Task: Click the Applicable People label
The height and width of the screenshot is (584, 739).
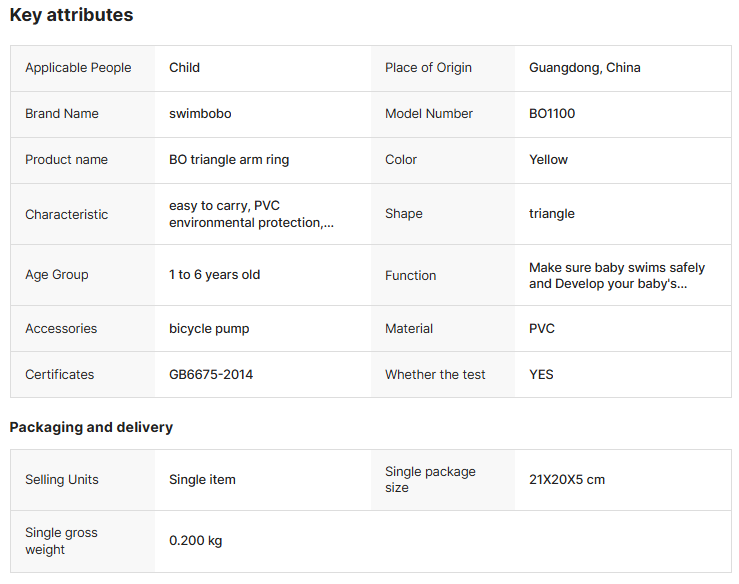Action: pyautogui.click(x=78, y=68)
